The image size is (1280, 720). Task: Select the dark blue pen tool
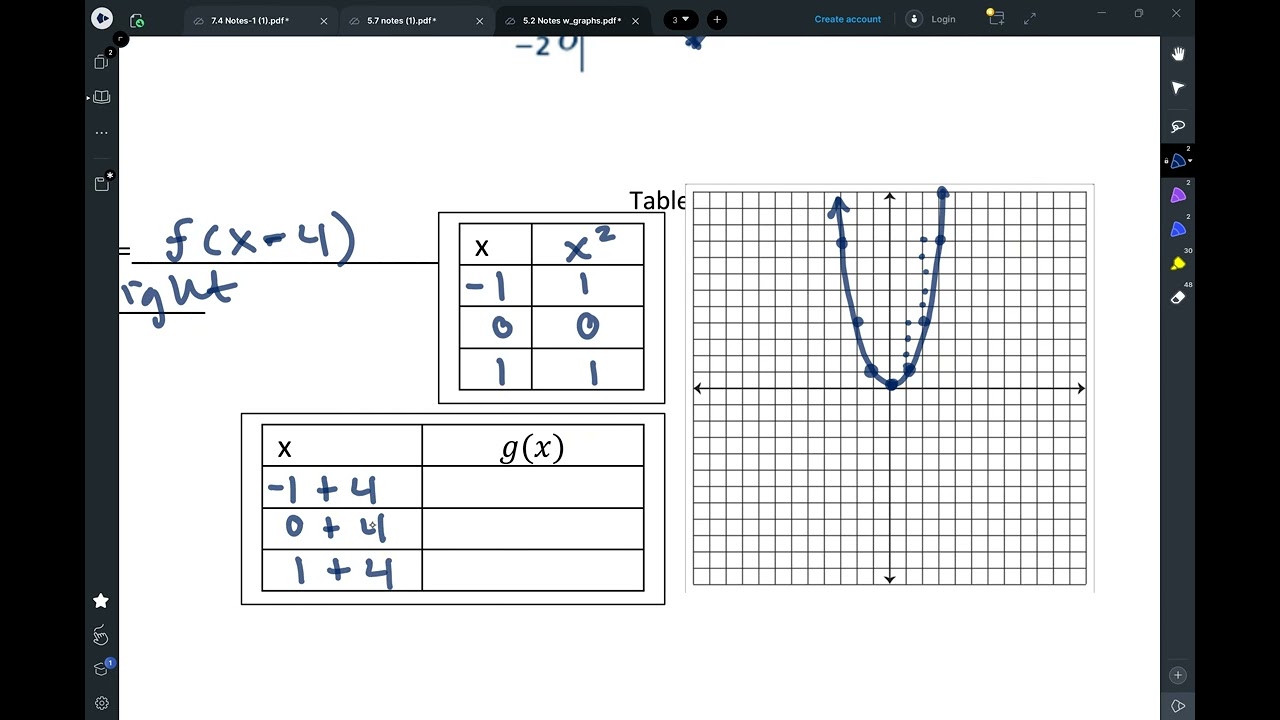(1178, 161)
